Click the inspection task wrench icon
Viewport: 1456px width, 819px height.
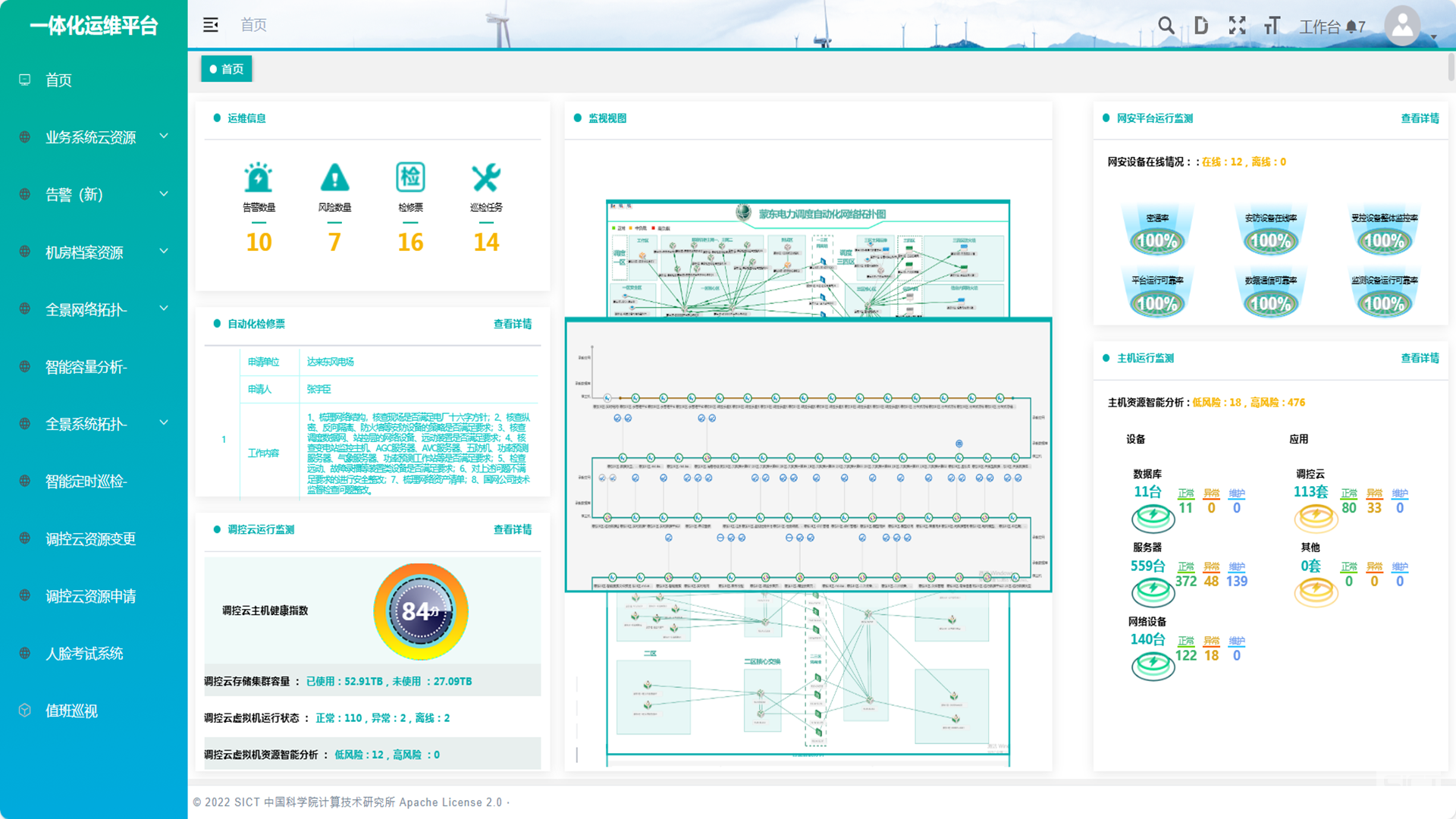[x=486, y=177]
